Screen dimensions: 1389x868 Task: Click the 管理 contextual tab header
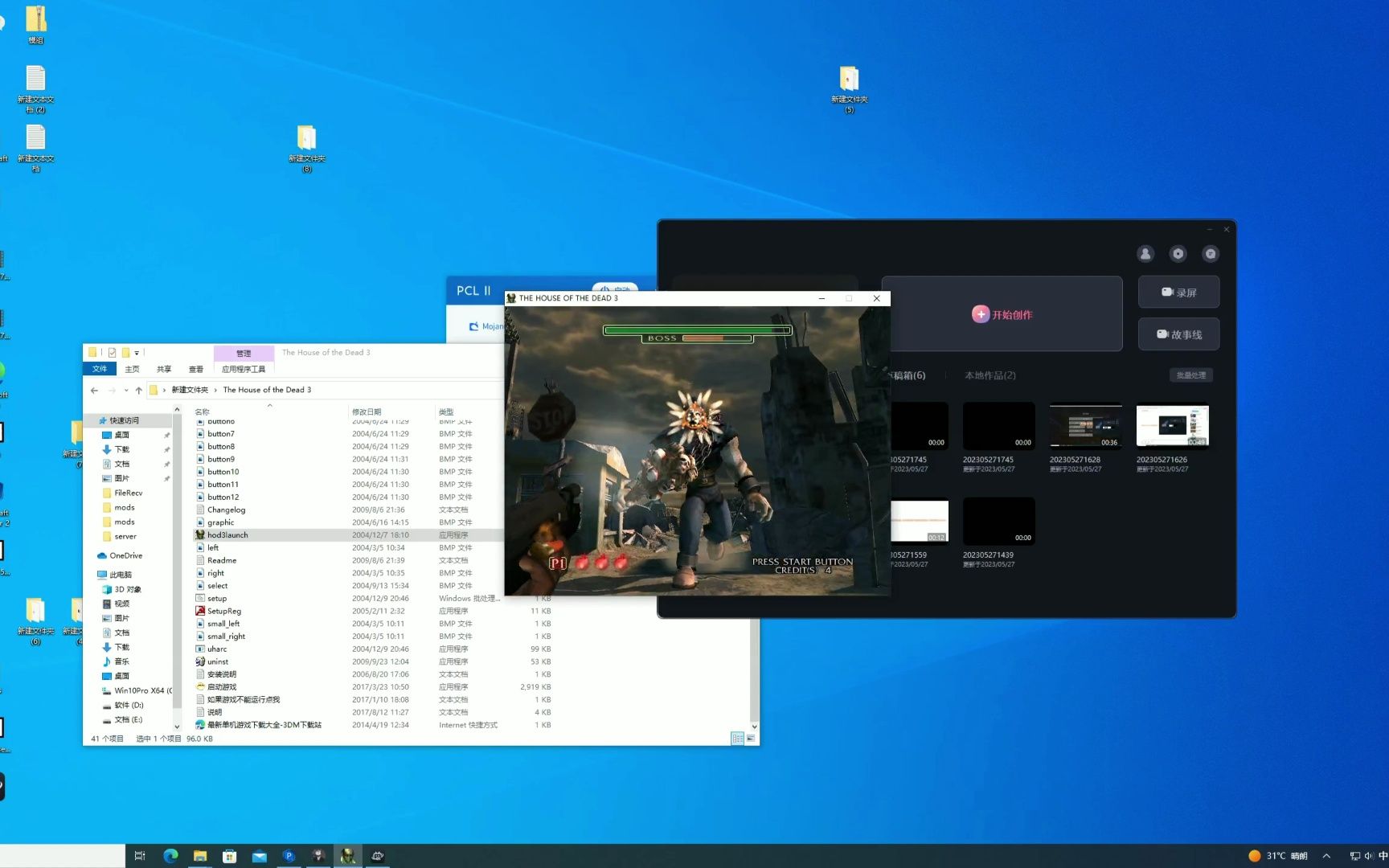tap(244, 354)
